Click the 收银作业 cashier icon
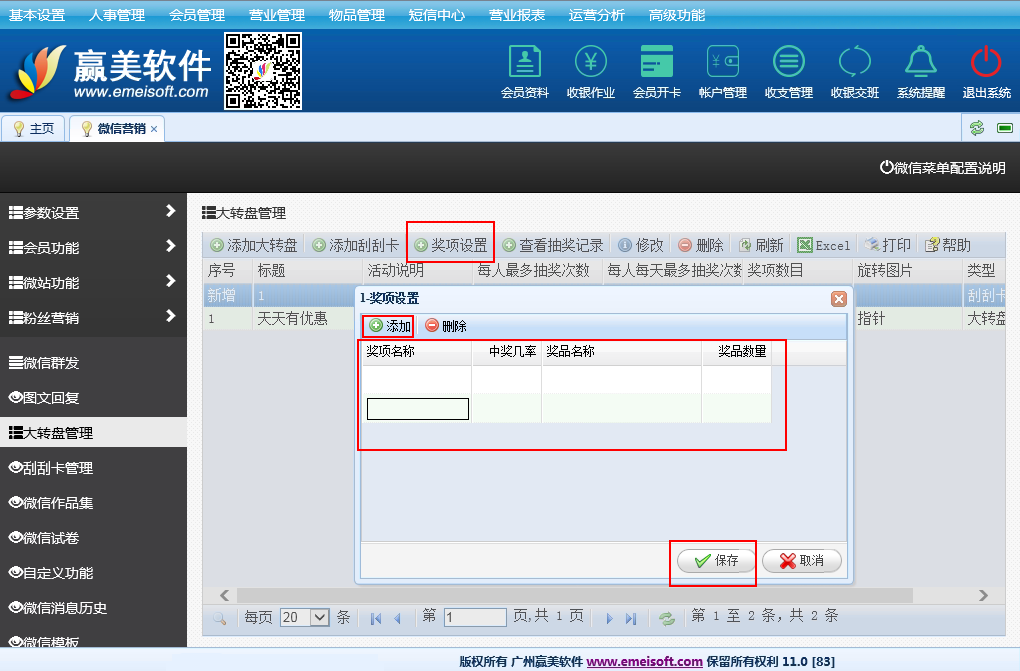 590,62
